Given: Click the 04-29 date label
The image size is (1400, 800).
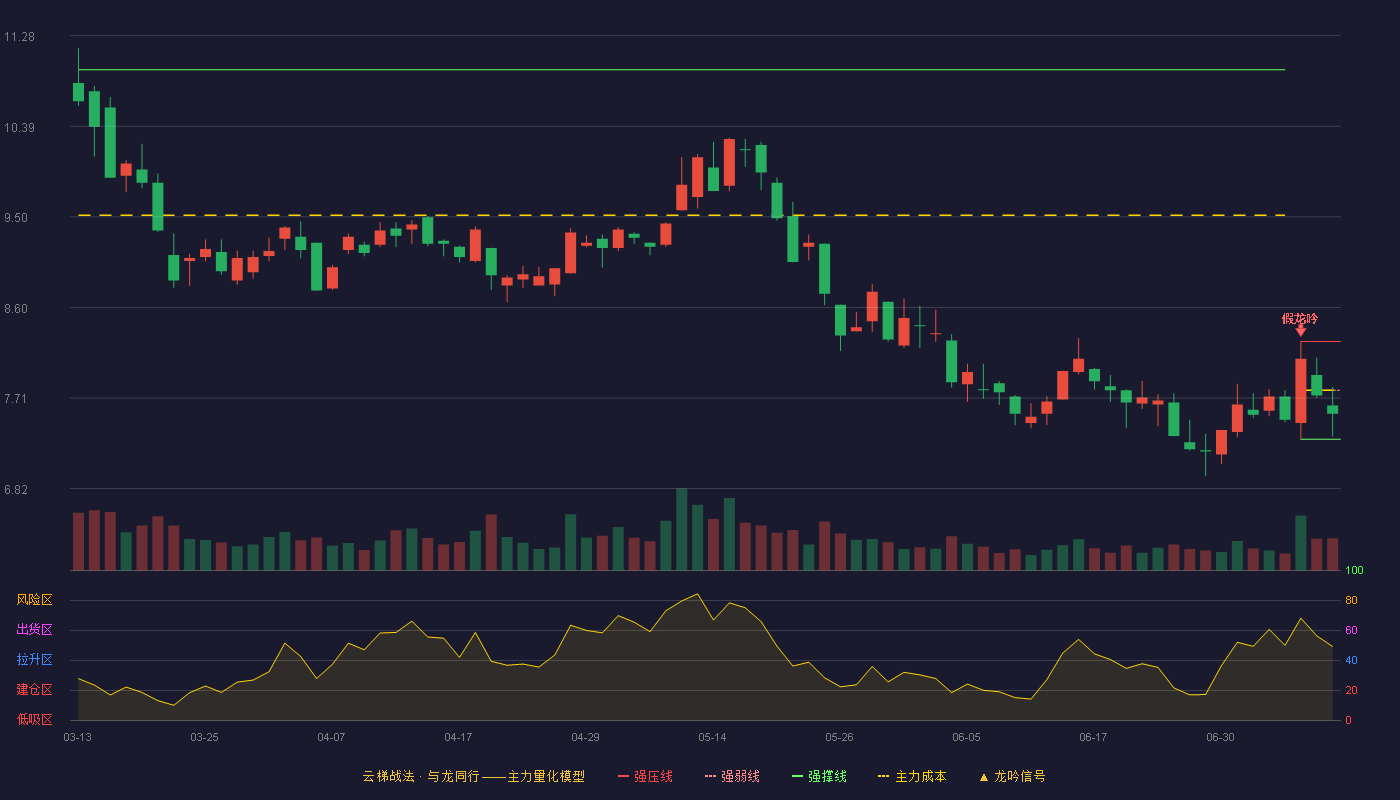Looking at the screenshot, I should pyautogui.click(x=585, y=737).
